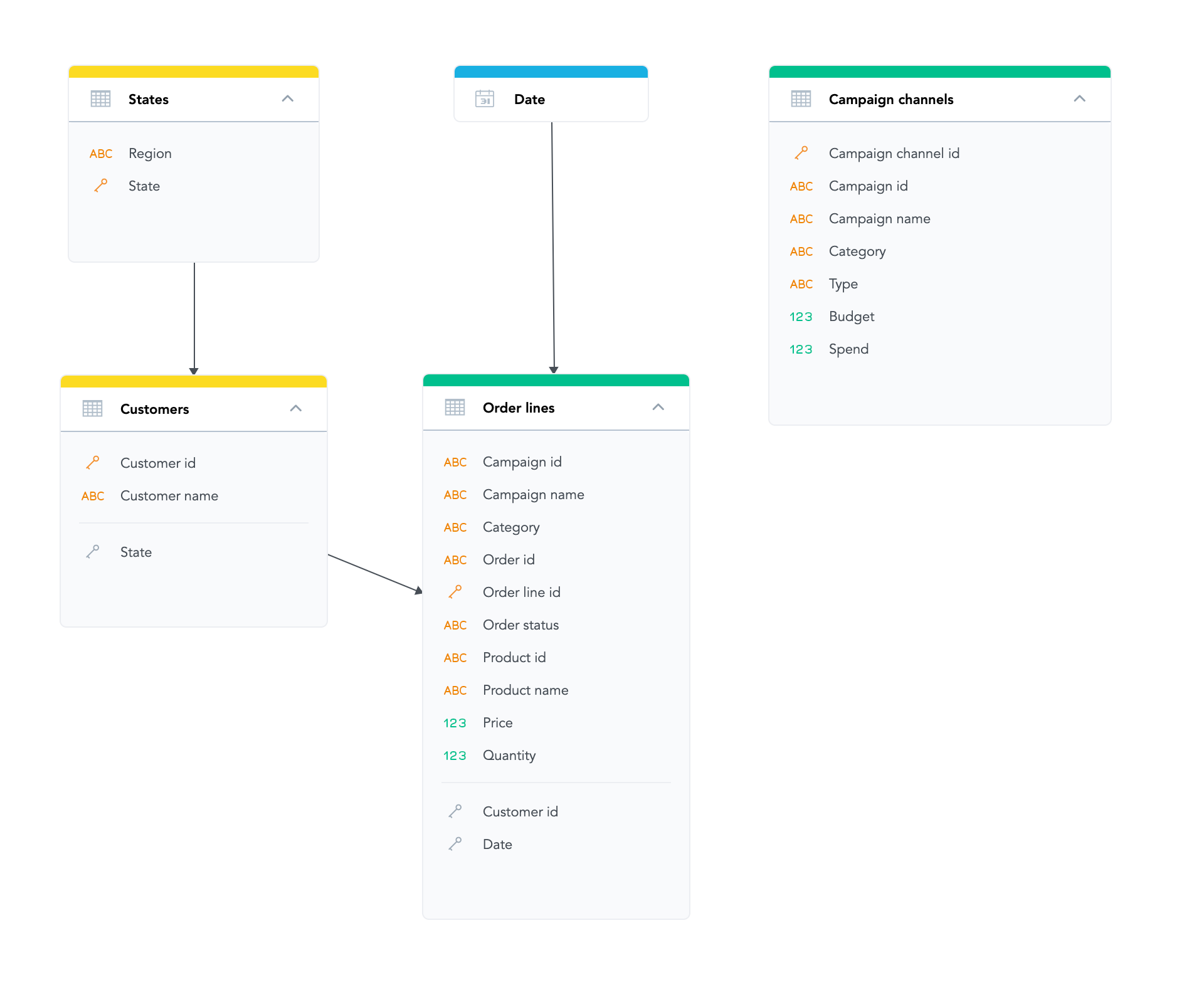The image size is (1204, 1002).
Task: Click the key icon beside Campaign channel id
Action: pos(801,153)
